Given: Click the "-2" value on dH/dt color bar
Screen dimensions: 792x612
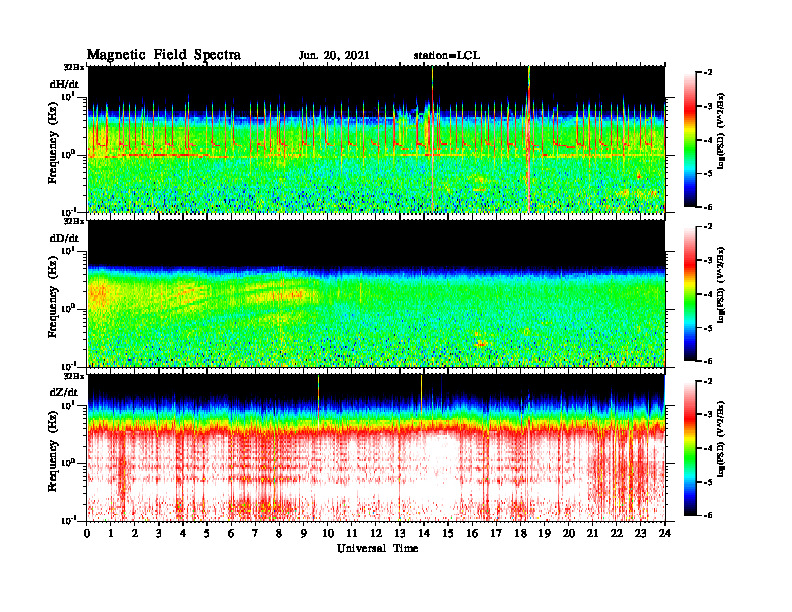Looking at the screenshot, I should point(708,73).
